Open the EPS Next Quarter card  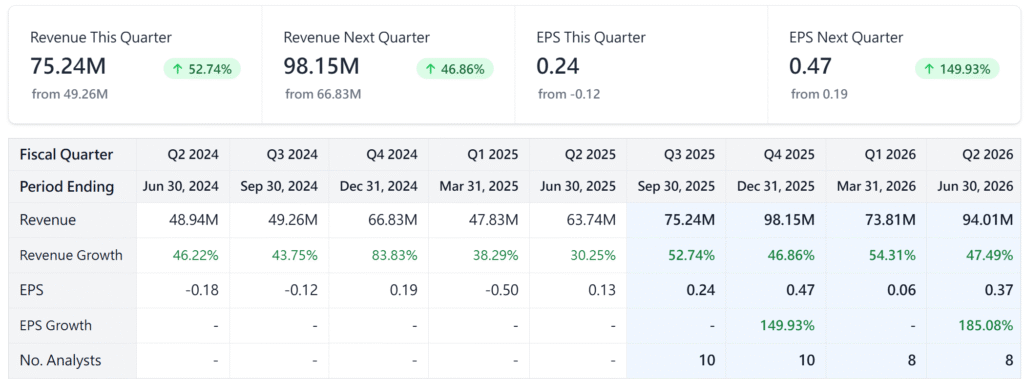(894, 65)
